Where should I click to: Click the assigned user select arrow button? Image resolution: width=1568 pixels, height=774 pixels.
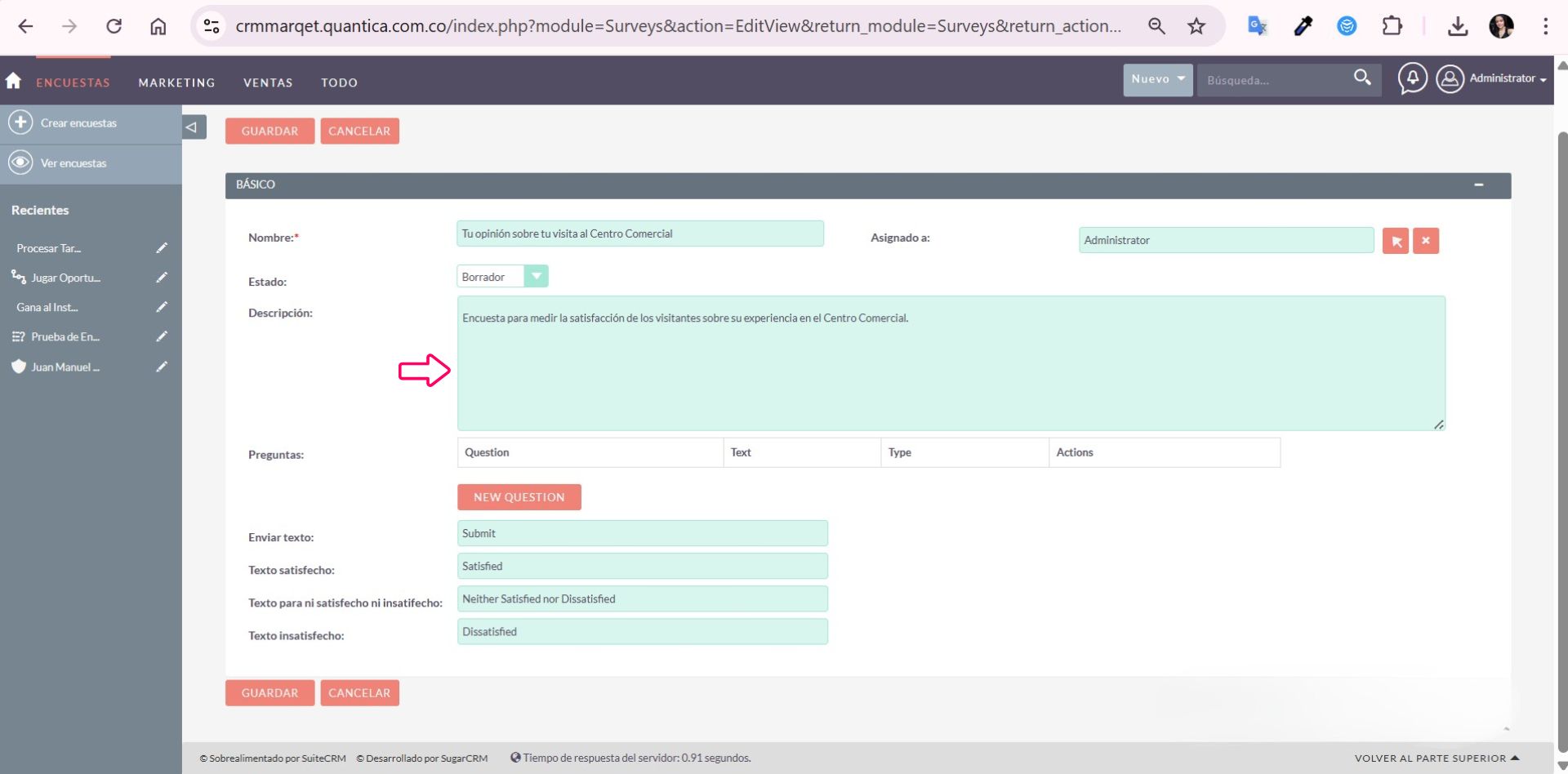pos(1396,241)
